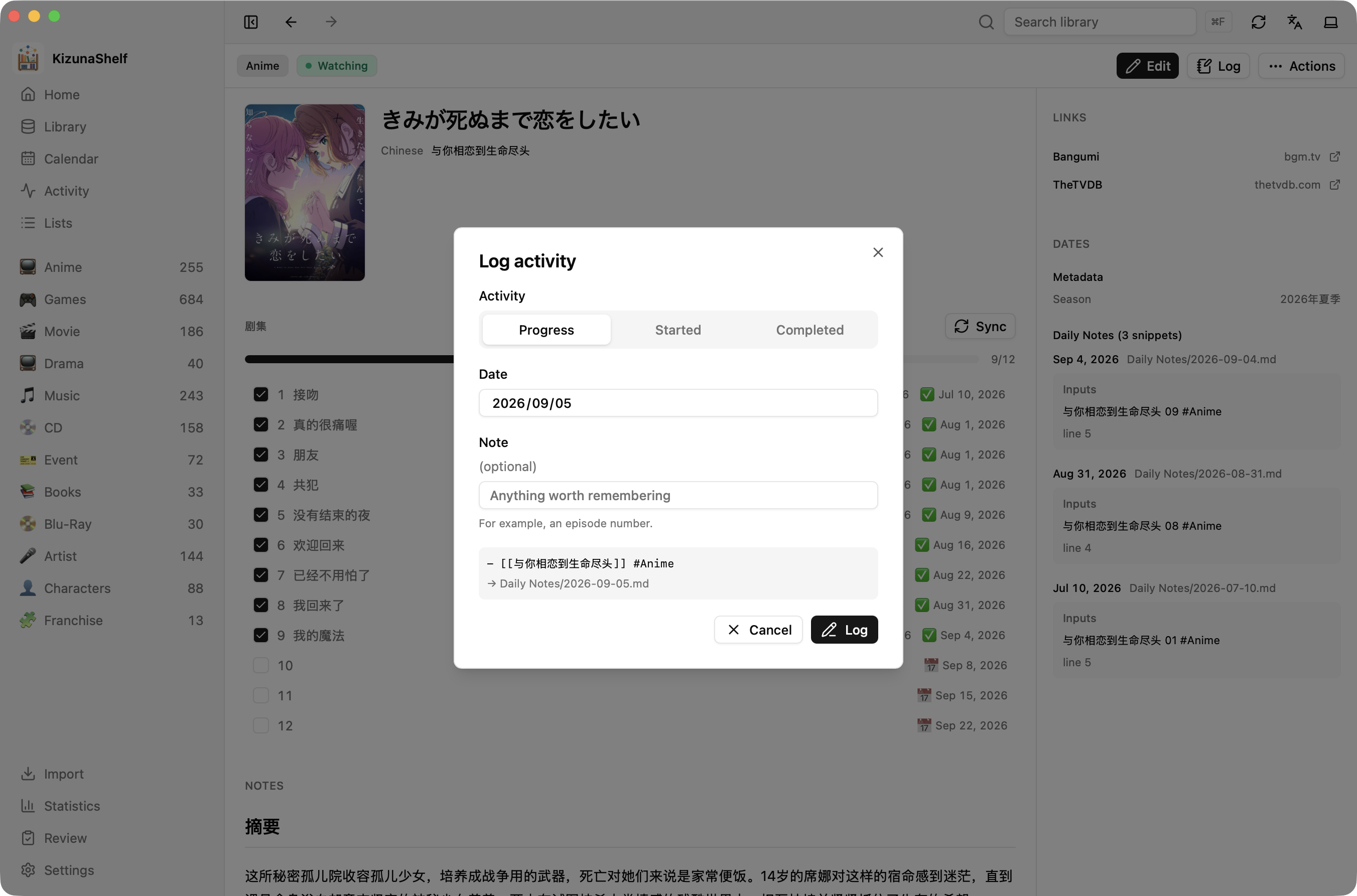The image size is (1357, 896).
Task: Click the Sync episodes button
Action: (x=980, y=326)
